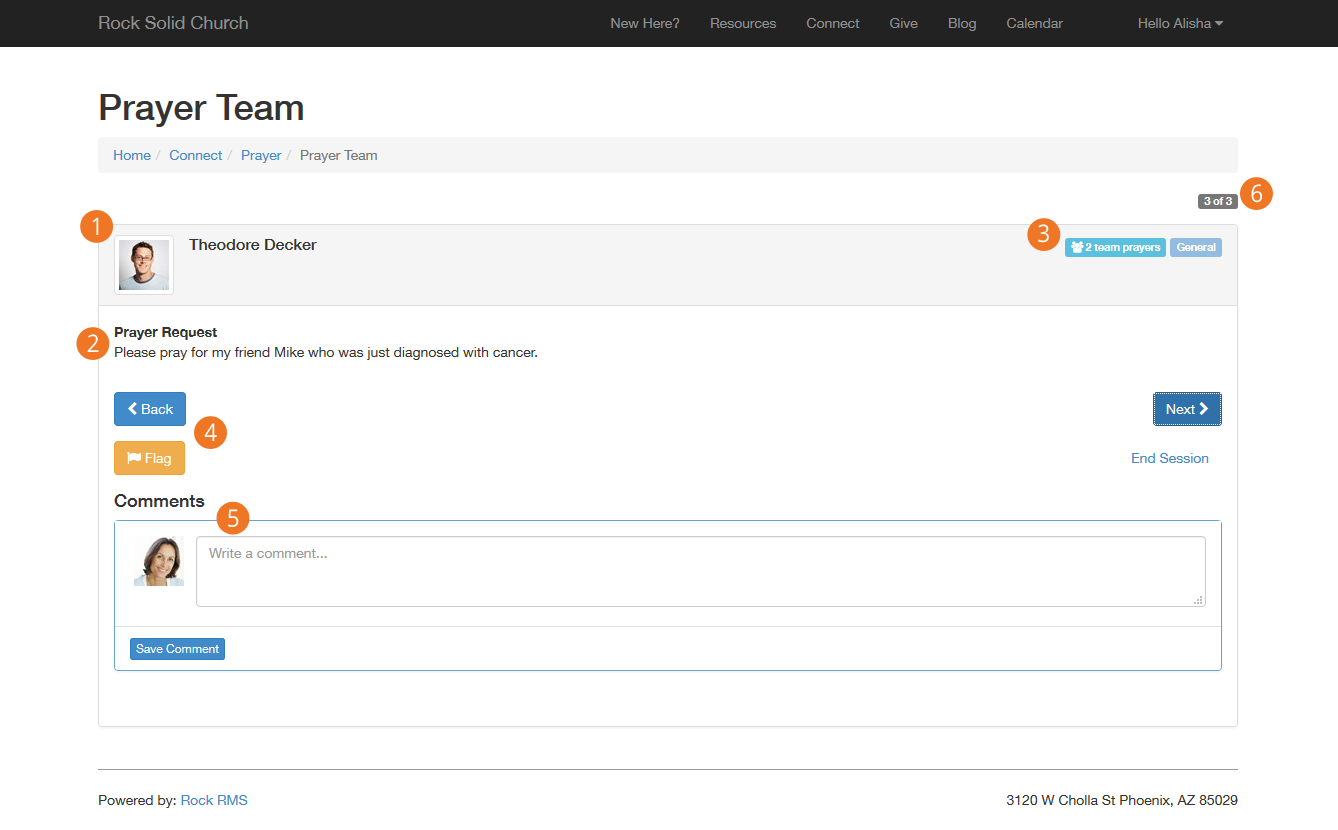This screenshot has width=1338, height=830.
Task: Click the Home breadcrumb link
Action: coord(132,155)
